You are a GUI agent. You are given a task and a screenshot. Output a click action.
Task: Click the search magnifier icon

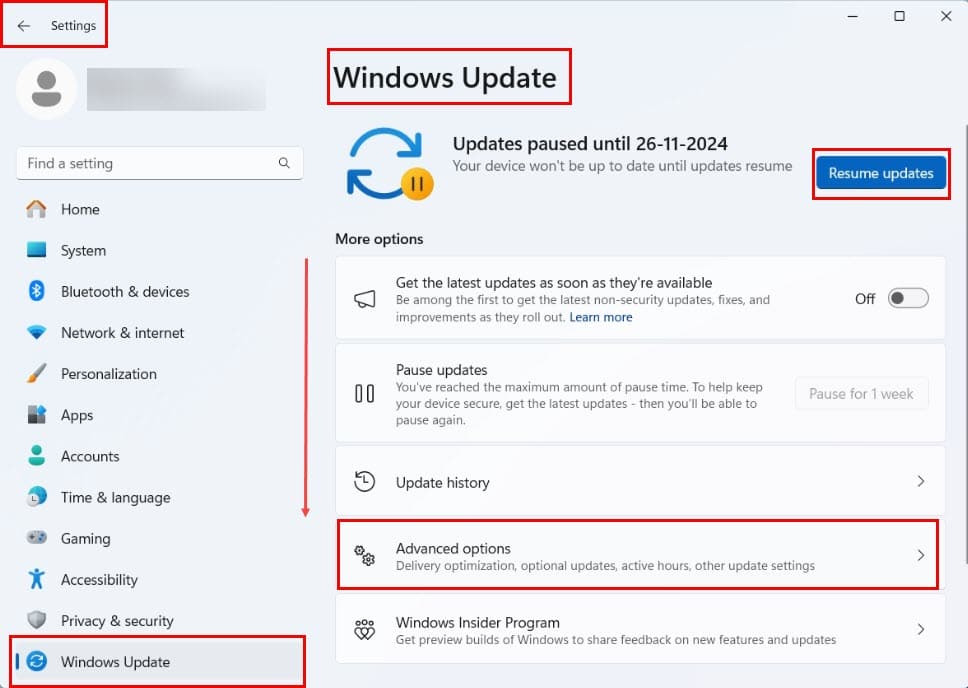(284, 163)
